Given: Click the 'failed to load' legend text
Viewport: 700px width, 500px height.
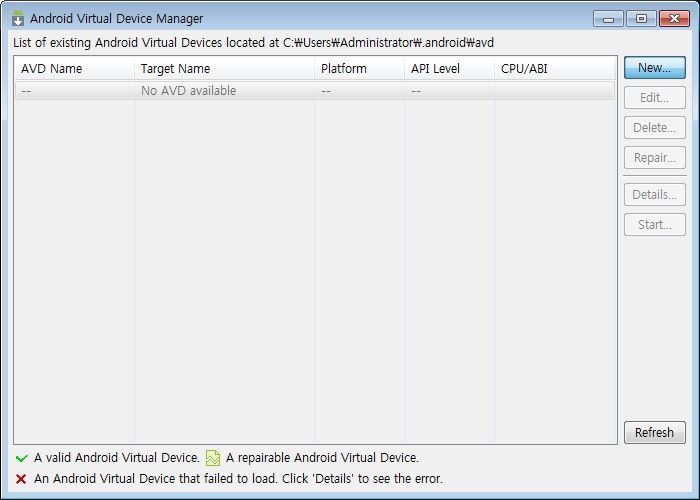Looking at the screenshot, I should click(x=238, y=479).
